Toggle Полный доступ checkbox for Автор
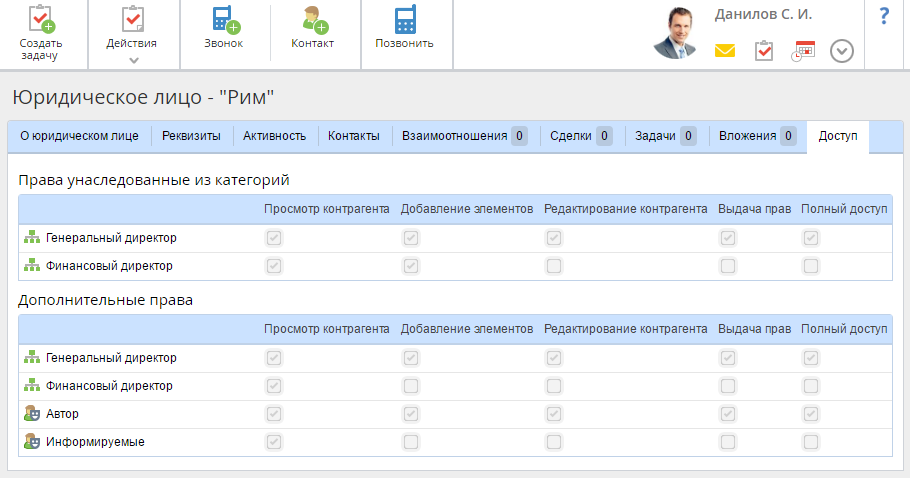The image size is (910, 478). [811, 414]
